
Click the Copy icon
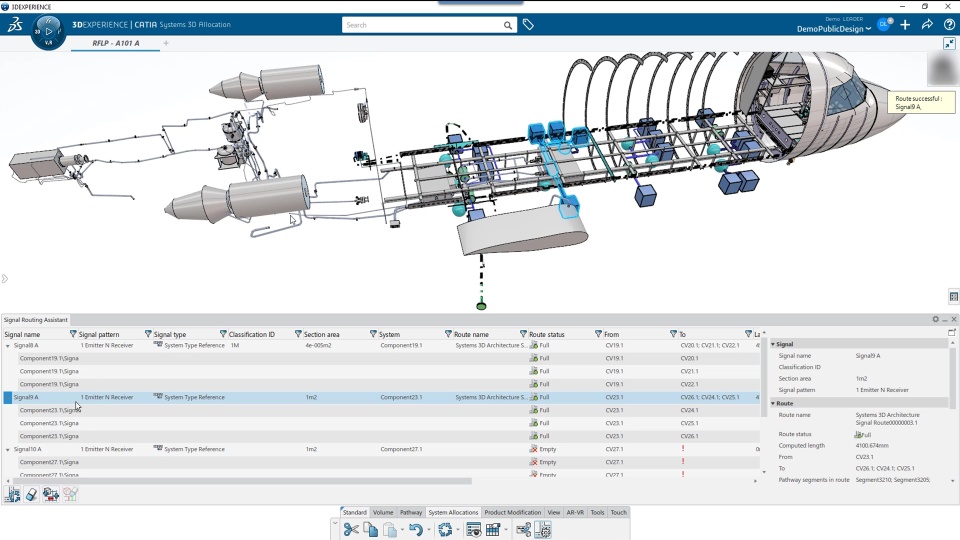click(370, 530)
